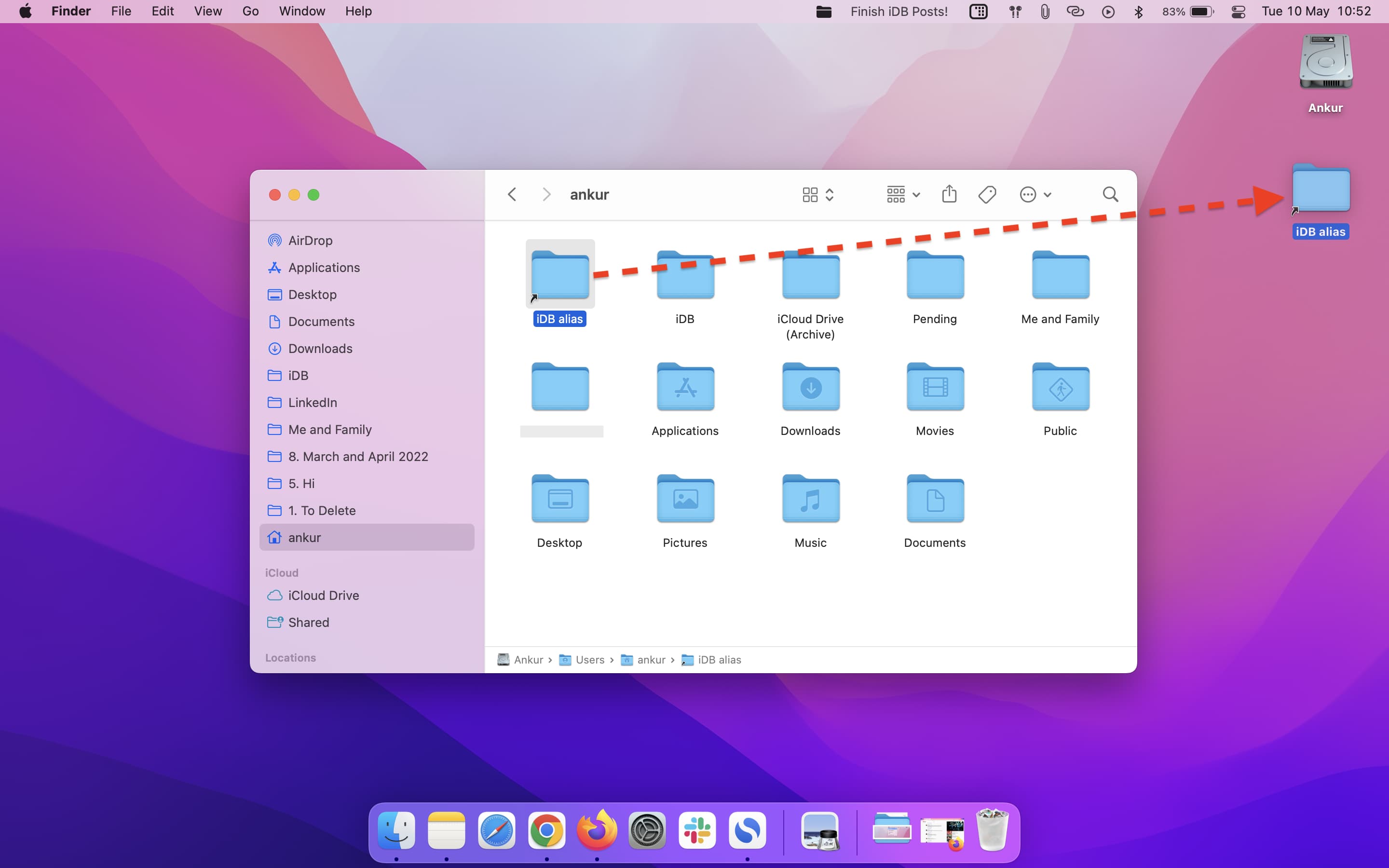Open the View menu
This screenshot has width=1389, height=868.
208,12
